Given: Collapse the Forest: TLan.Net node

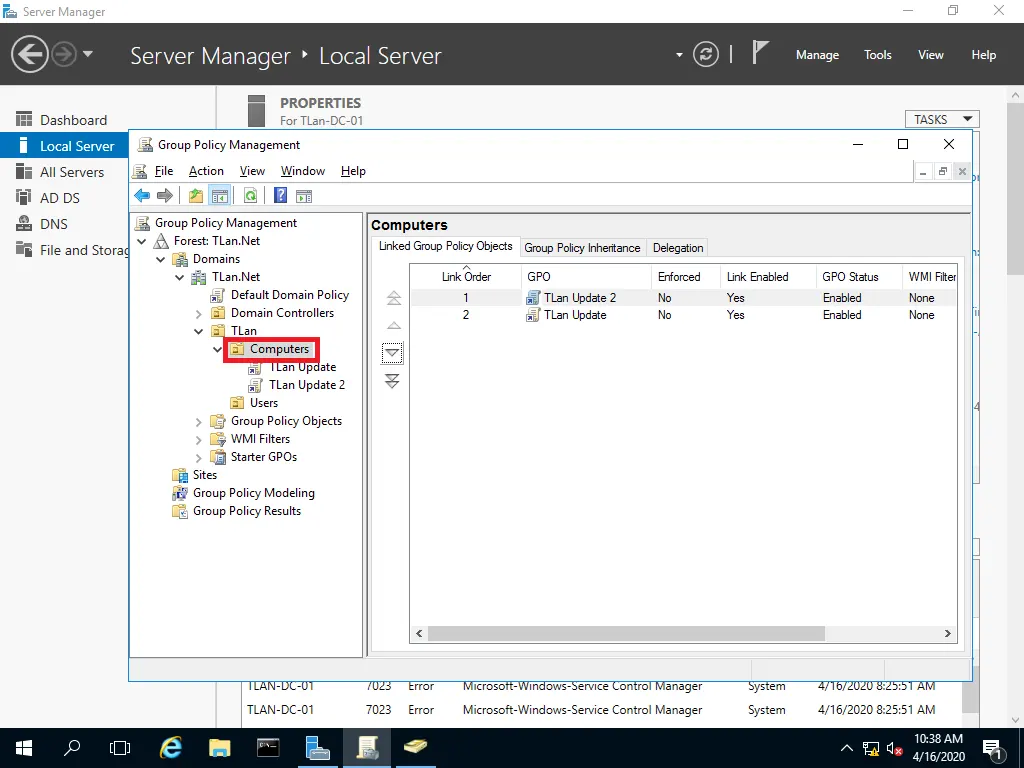Looking at the screenshot, I should 141,241.
